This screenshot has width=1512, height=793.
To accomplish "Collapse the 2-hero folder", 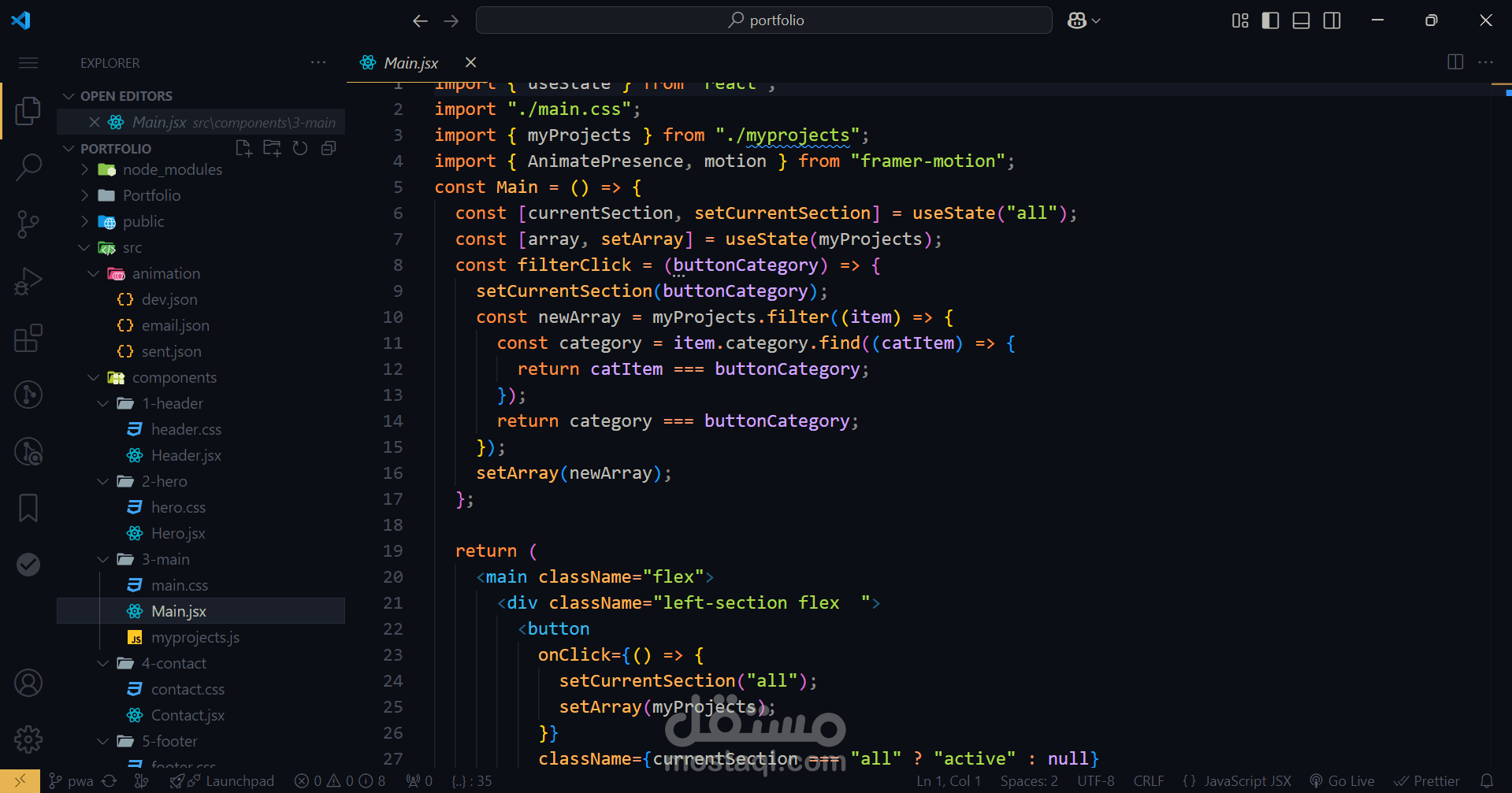I will [x=103, y=481].
